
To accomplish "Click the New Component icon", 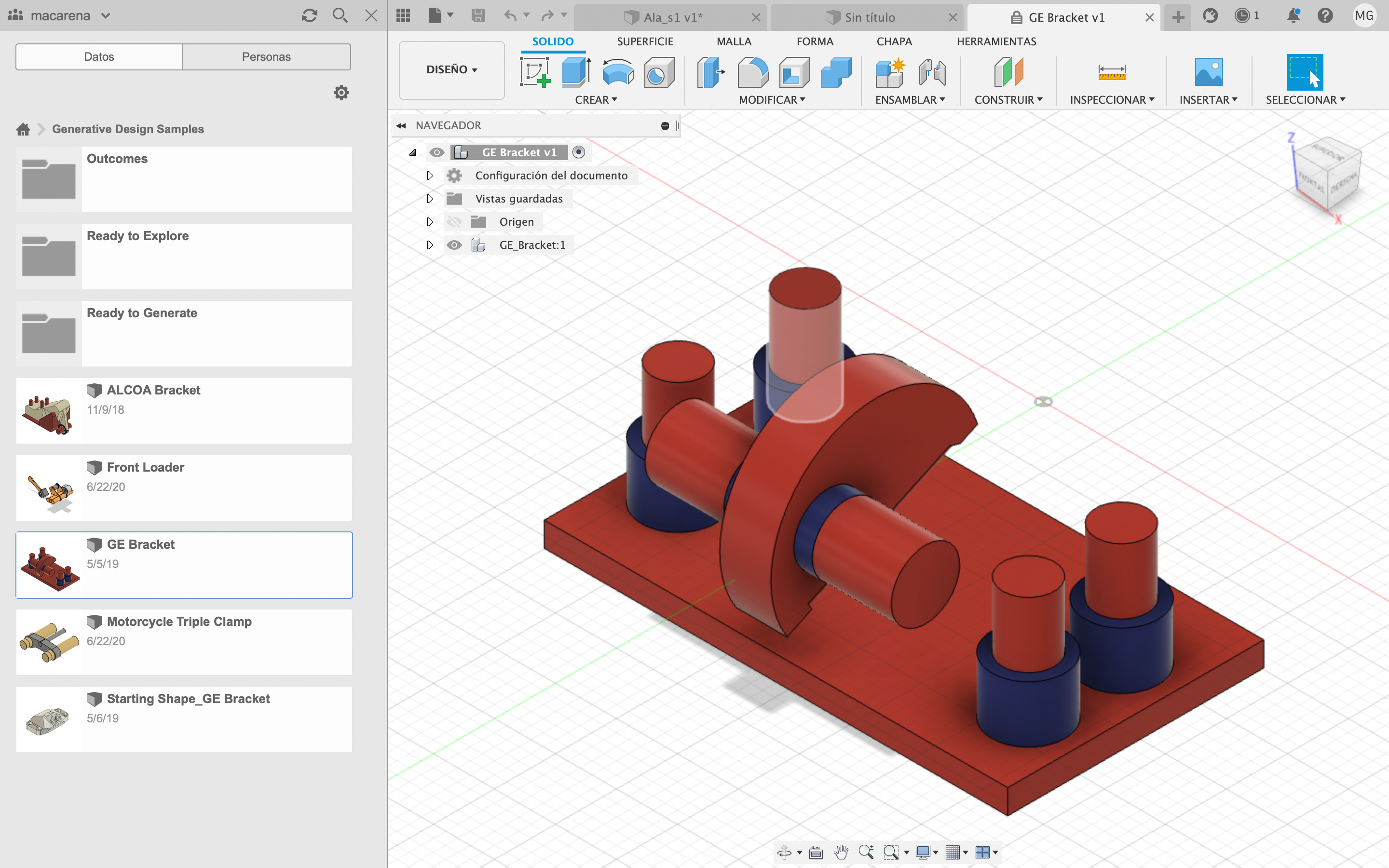I will [890, 72].
